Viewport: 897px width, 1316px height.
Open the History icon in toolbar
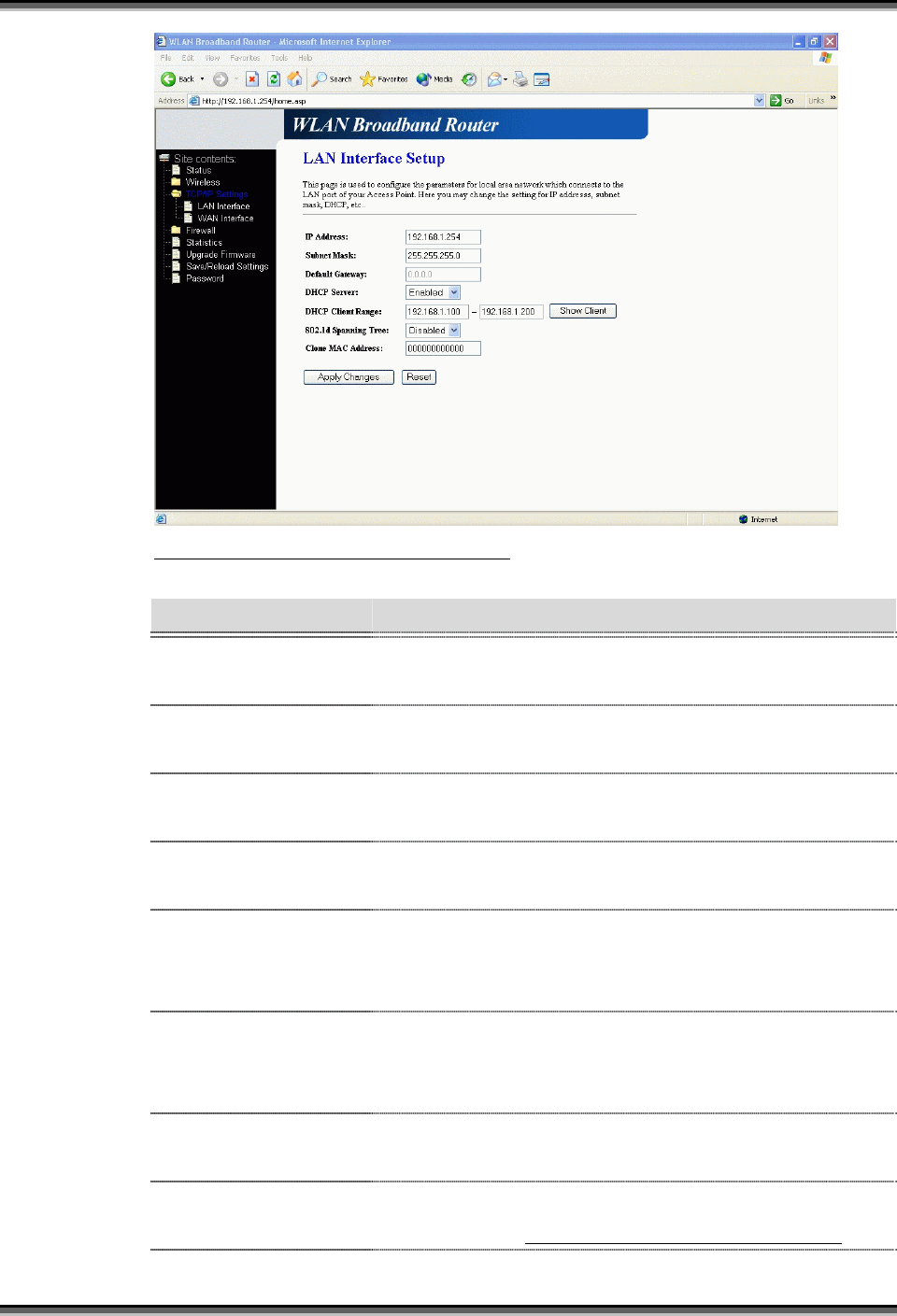[469, 79]
